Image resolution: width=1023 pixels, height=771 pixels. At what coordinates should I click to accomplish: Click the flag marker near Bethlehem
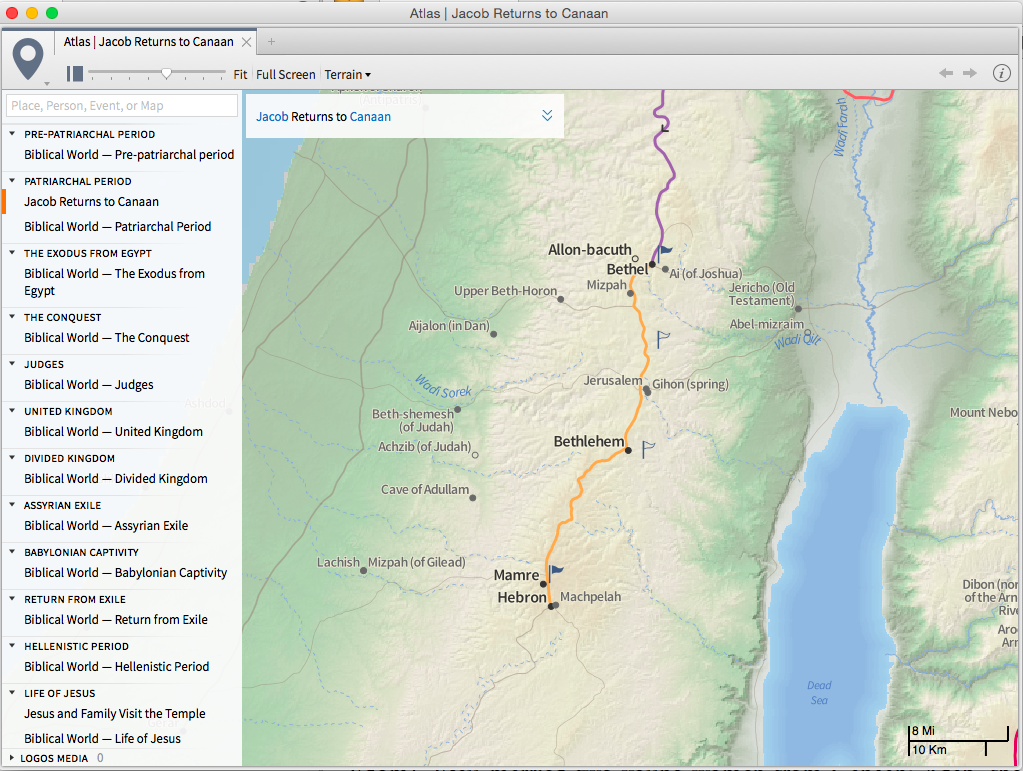tap(647, 449)
